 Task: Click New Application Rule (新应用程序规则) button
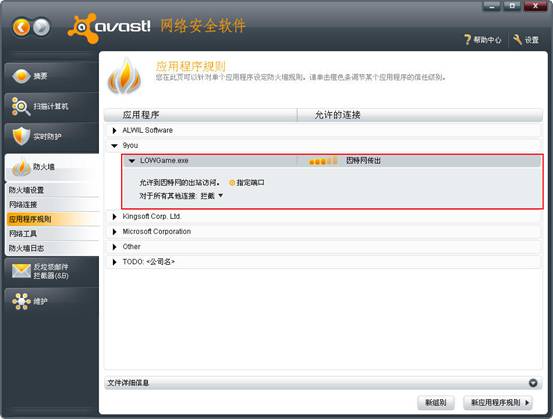pos(498,402)
